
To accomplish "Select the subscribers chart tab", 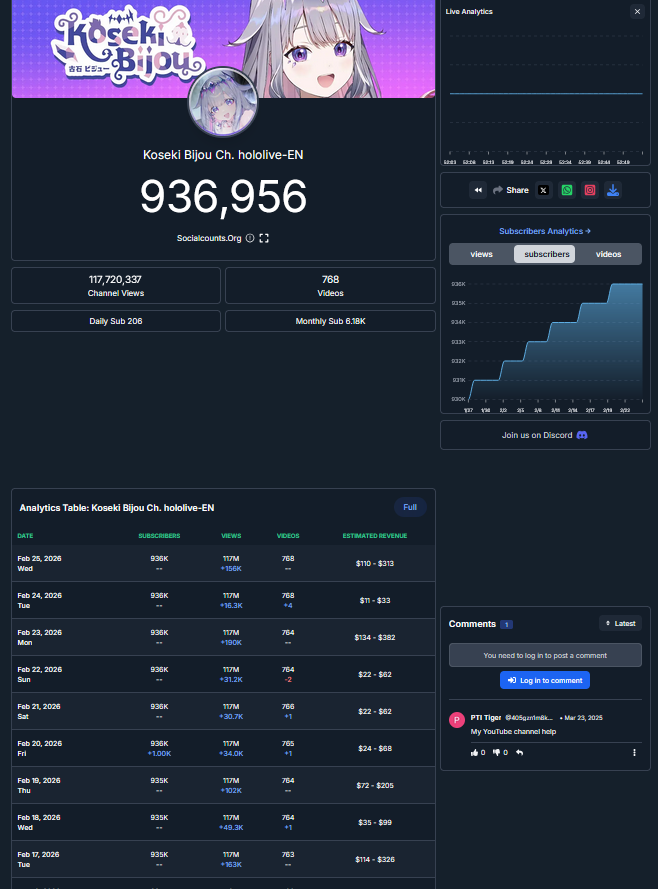I will pos(545,254).
